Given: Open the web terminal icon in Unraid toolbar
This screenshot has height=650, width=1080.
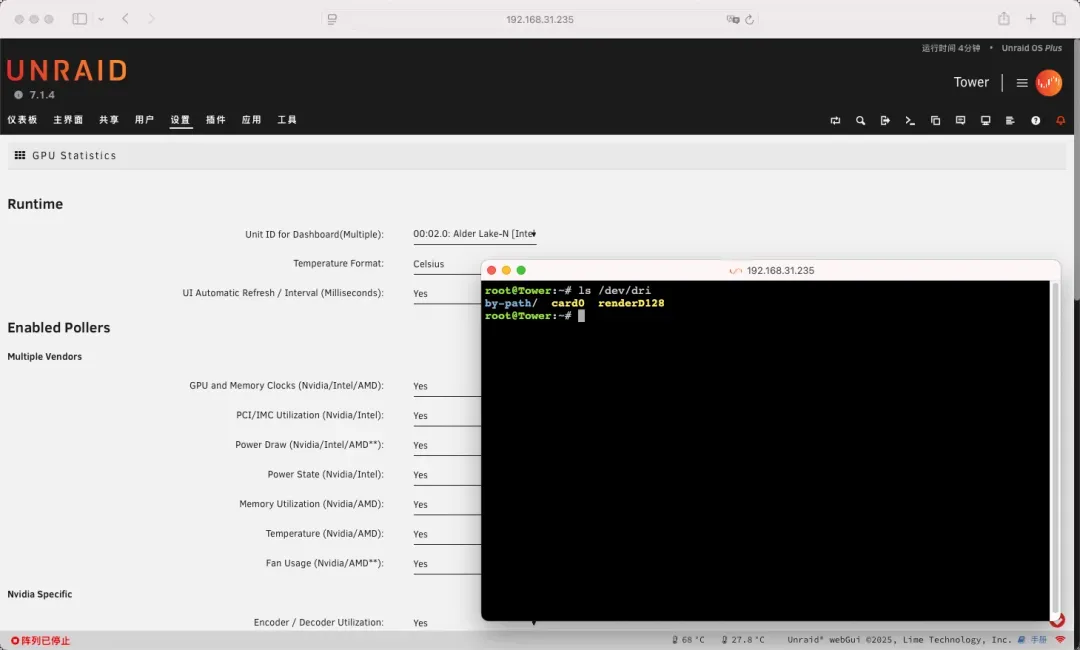Looking at the screenshot, I should pos(910,121).
